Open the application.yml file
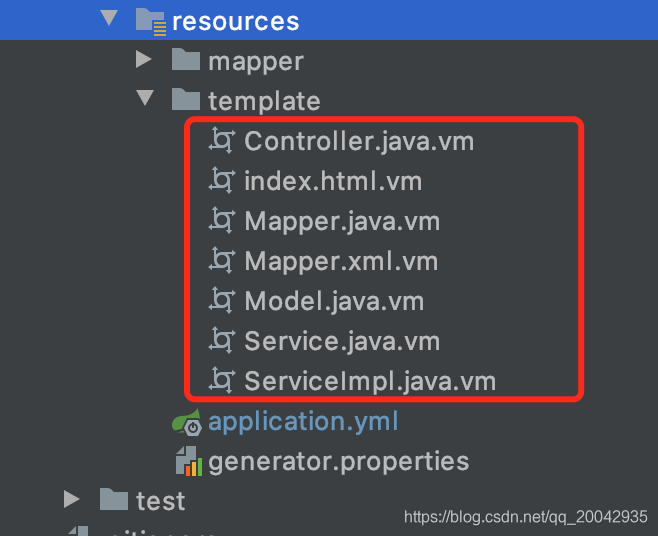This screenshot has width=658, height=536. tap(303, 422)
